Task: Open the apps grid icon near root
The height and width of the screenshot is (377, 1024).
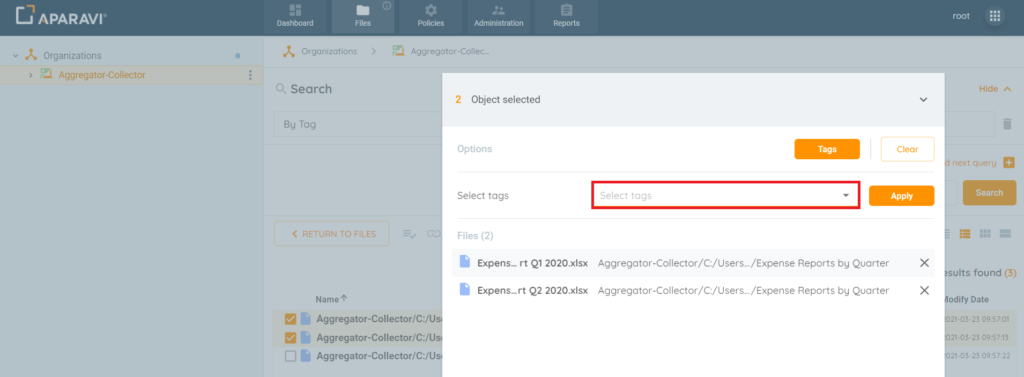Action: pos(995,16)
